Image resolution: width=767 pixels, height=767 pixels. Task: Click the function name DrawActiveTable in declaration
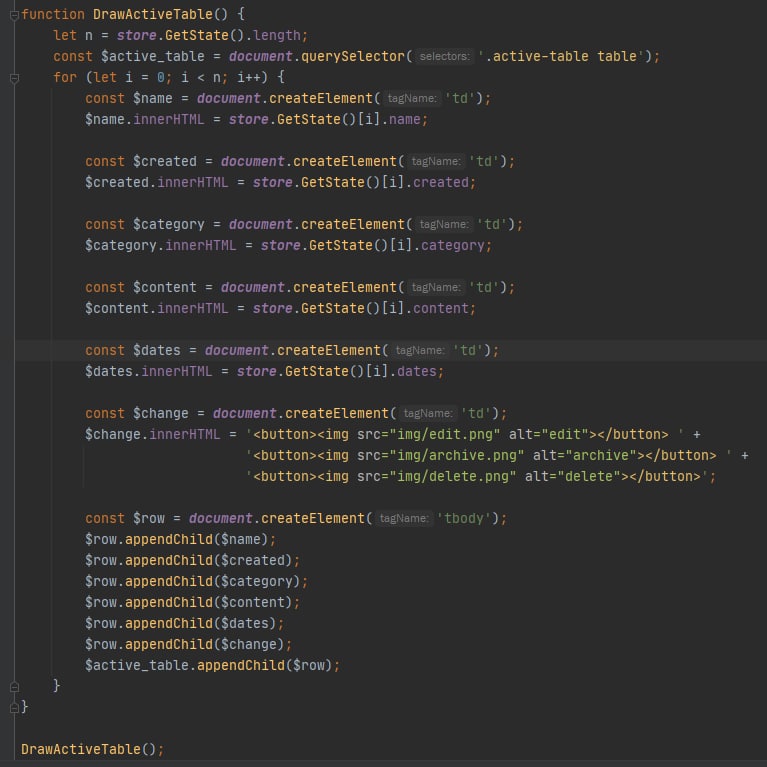coord(153,14)
